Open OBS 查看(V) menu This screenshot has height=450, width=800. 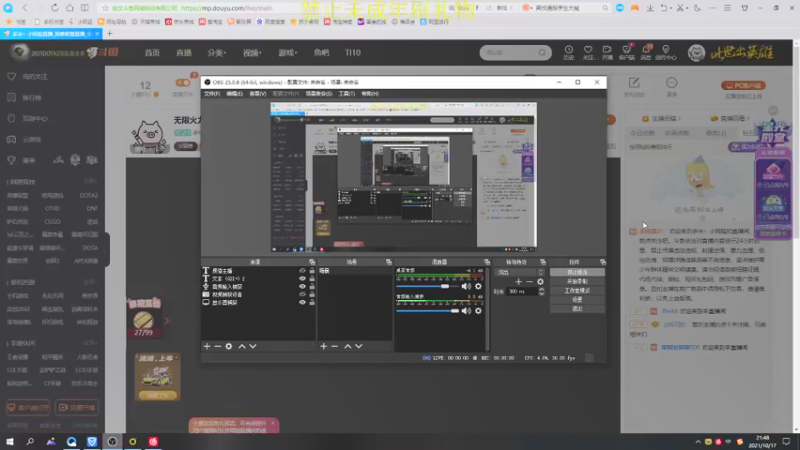257,94
